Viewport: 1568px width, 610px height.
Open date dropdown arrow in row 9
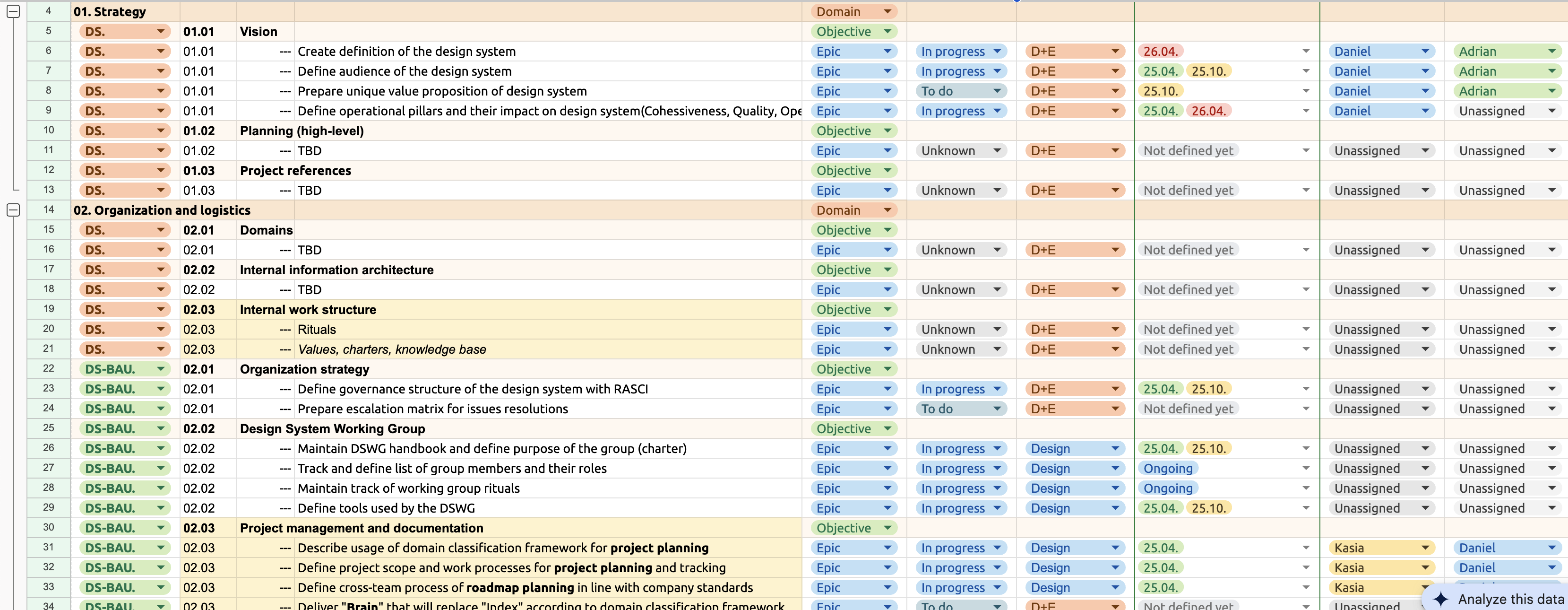click(x=1306, y=112)
